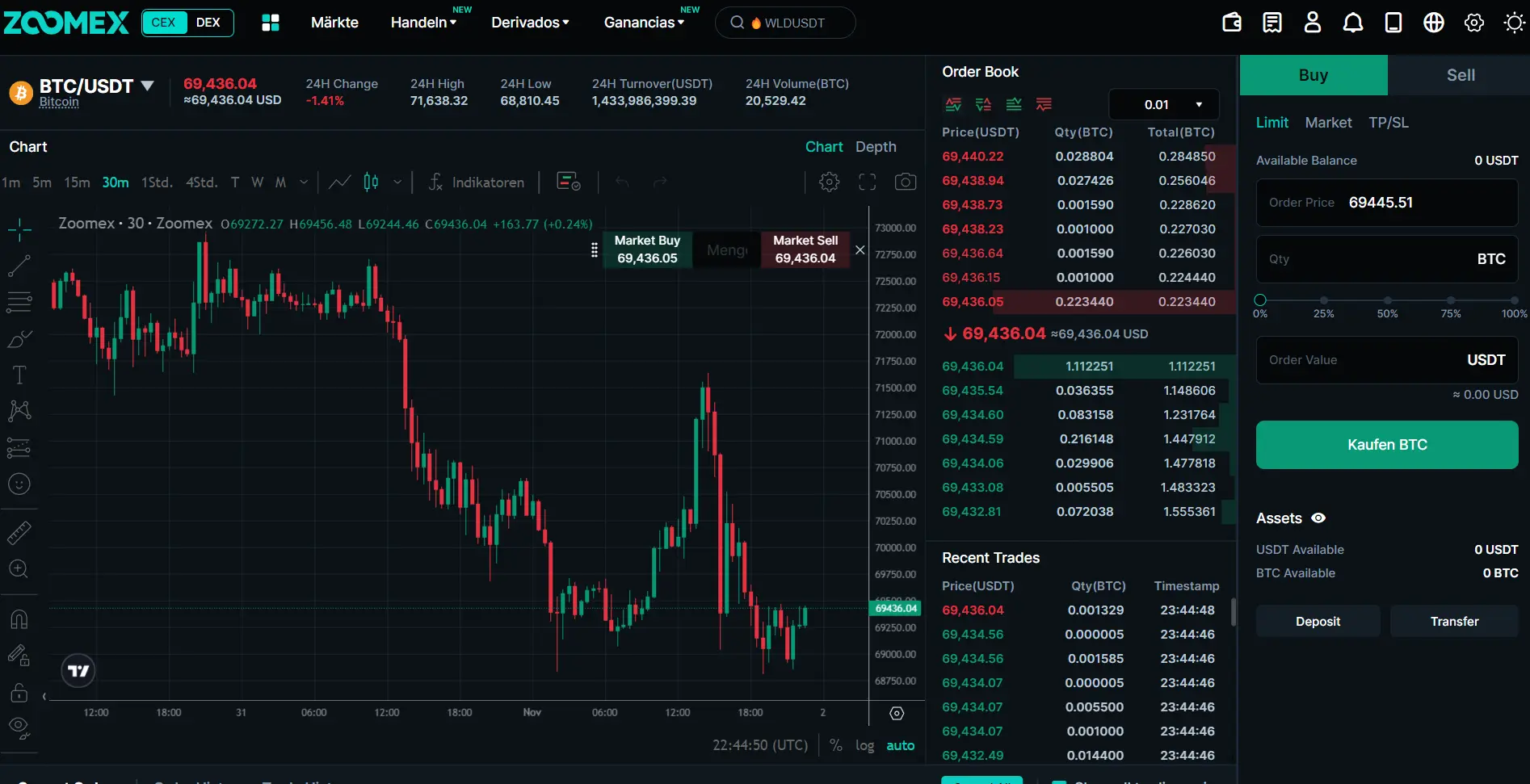Expand chart type options chevron
This screenshot has width=1530, height=784.
click(397, 182)
